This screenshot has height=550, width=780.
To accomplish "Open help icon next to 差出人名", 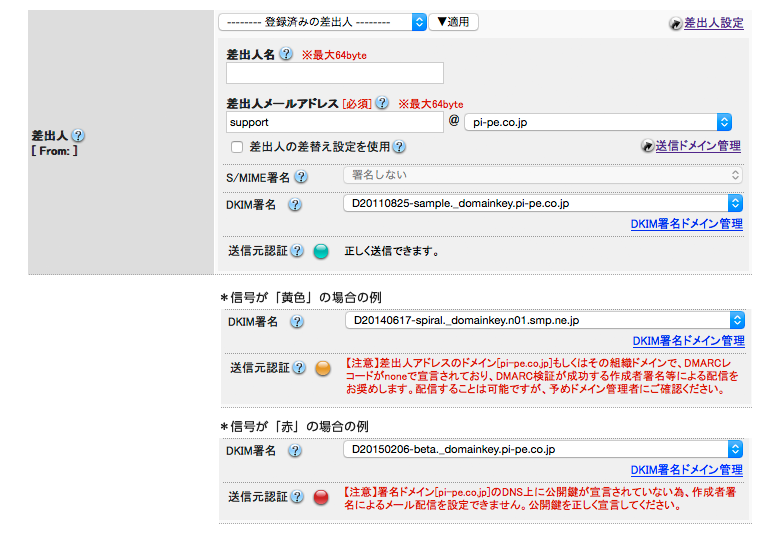I will [286, 54].
